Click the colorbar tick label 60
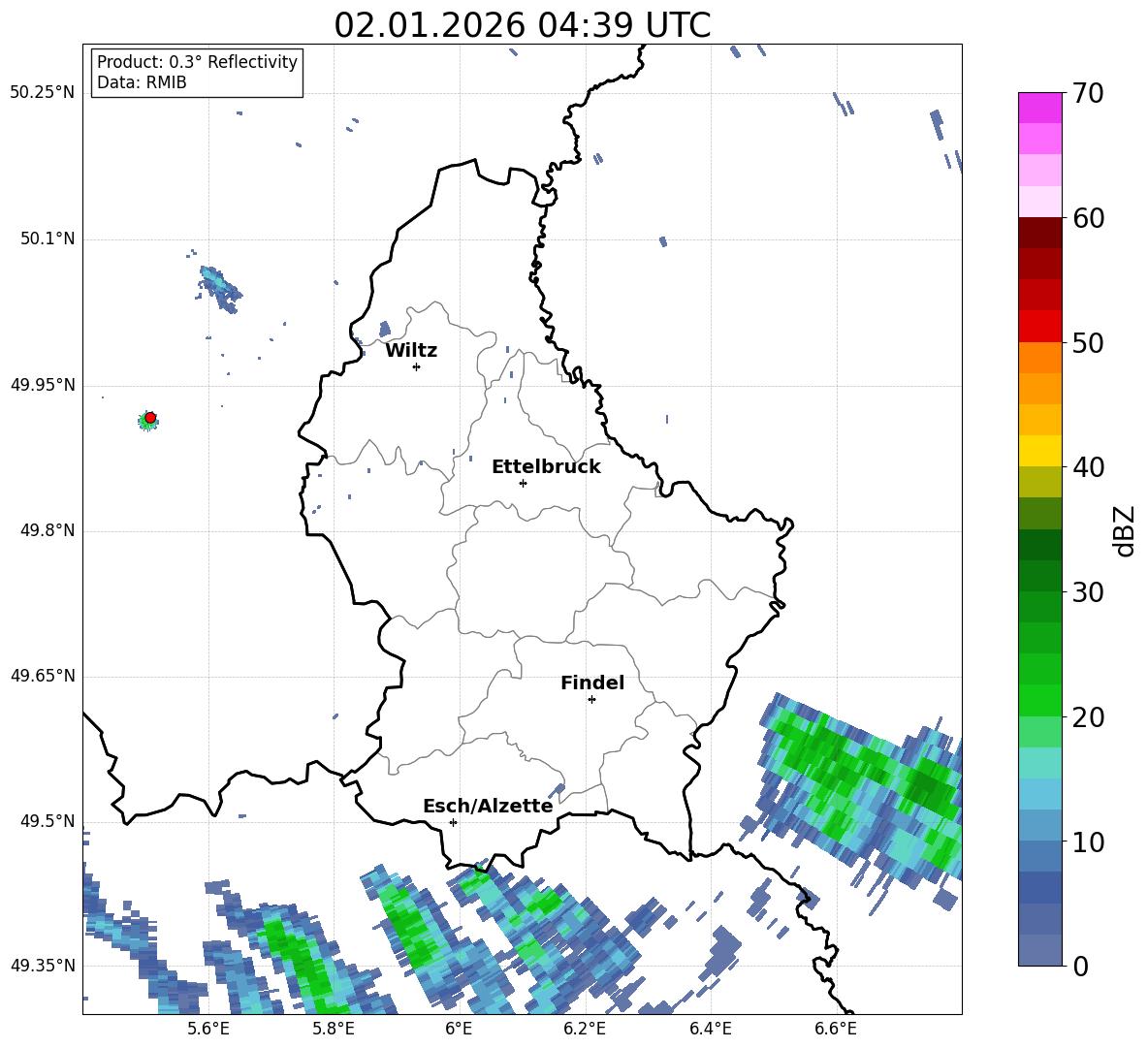The width and height of the screenshot is (1148, 1048). tap(1088, 218)
